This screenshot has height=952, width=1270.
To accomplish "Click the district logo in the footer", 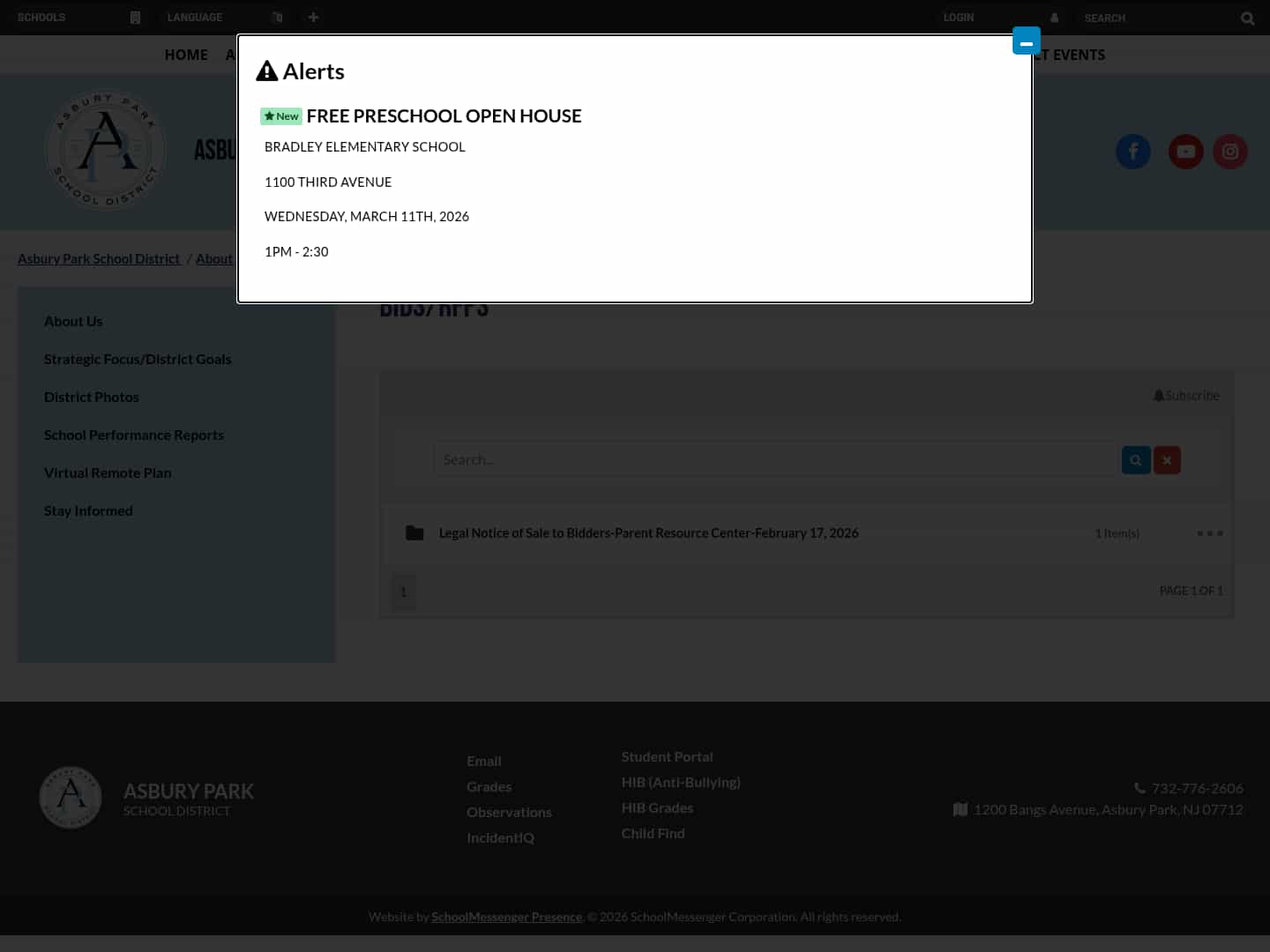I will pyautogui.click(x=71, y=798).
